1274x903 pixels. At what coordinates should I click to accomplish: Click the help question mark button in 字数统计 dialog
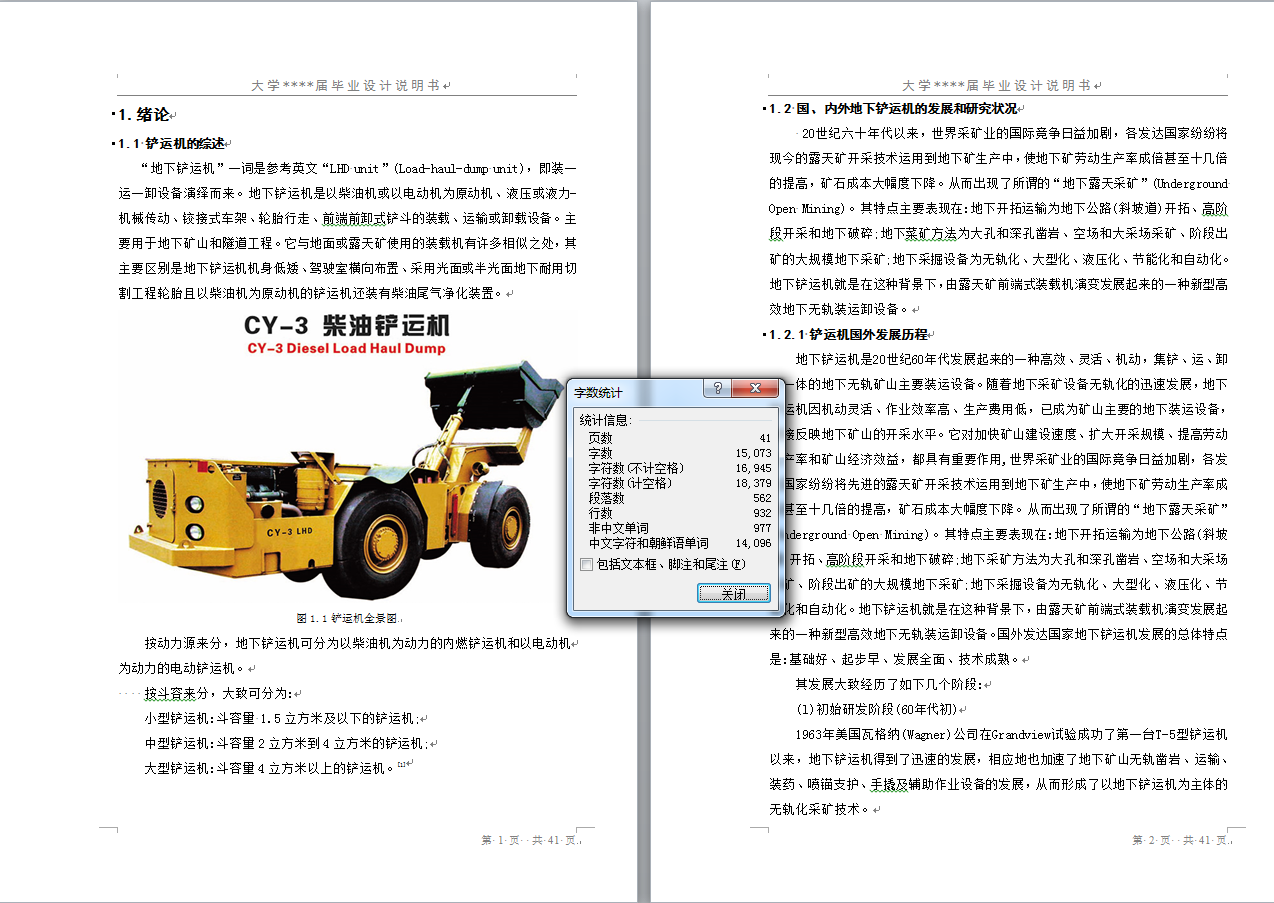pos(716,390)
